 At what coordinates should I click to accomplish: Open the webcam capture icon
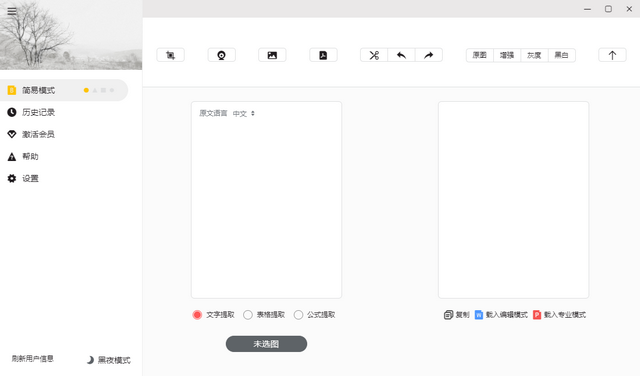[x=222, y=55]
